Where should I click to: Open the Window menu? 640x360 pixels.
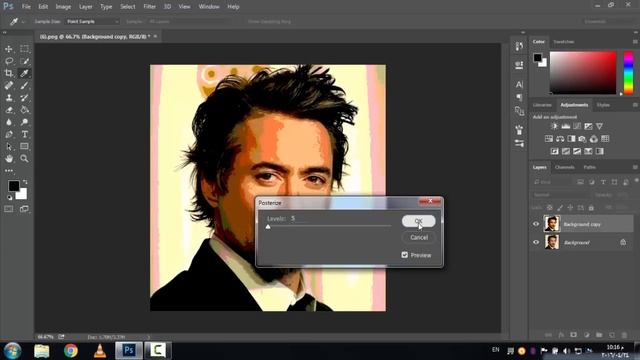209,7
